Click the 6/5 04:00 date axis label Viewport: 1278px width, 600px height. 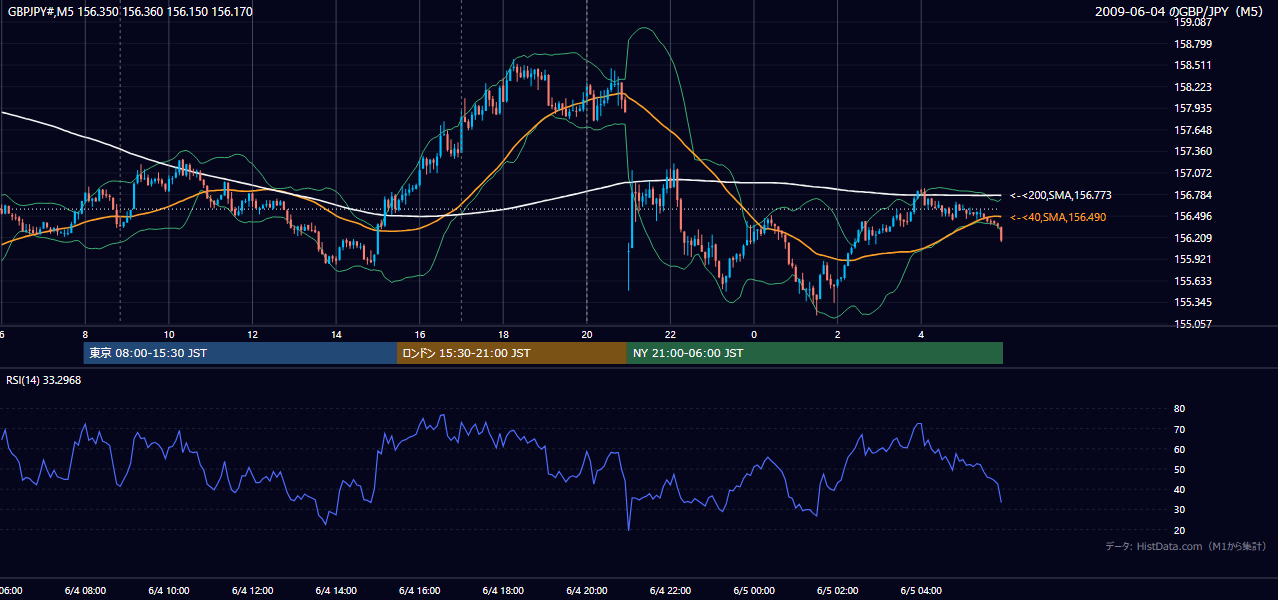point(921,591)
